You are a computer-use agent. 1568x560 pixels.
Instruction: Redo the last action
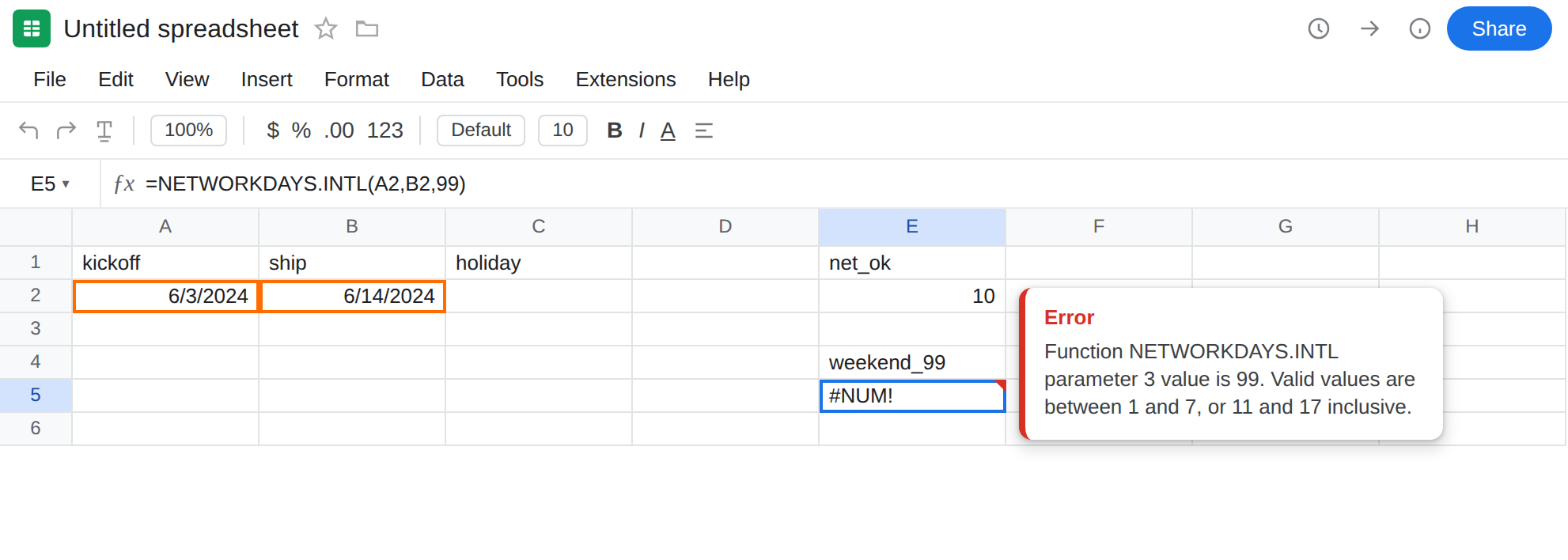[x=66, y=130]
